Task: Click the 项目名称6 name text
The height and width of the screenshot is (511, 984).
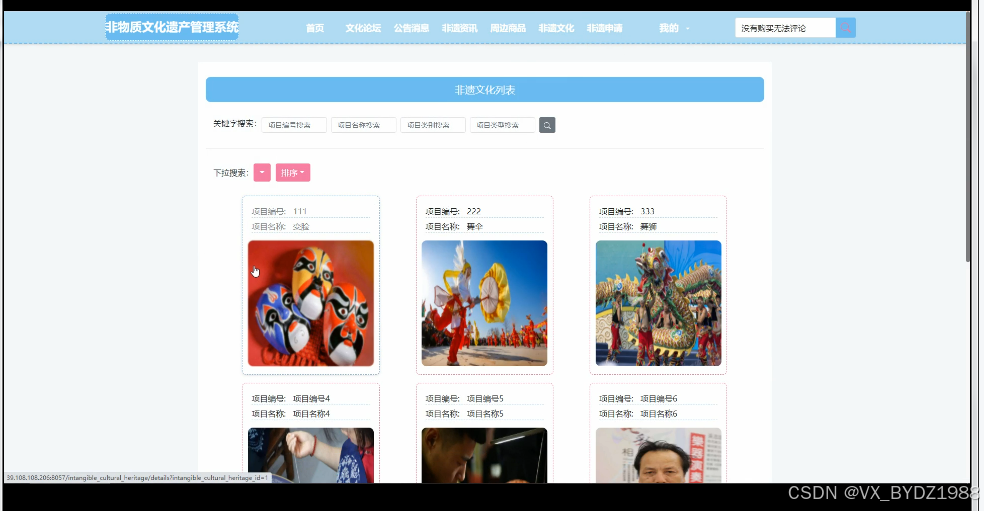Action: [659, 414]
